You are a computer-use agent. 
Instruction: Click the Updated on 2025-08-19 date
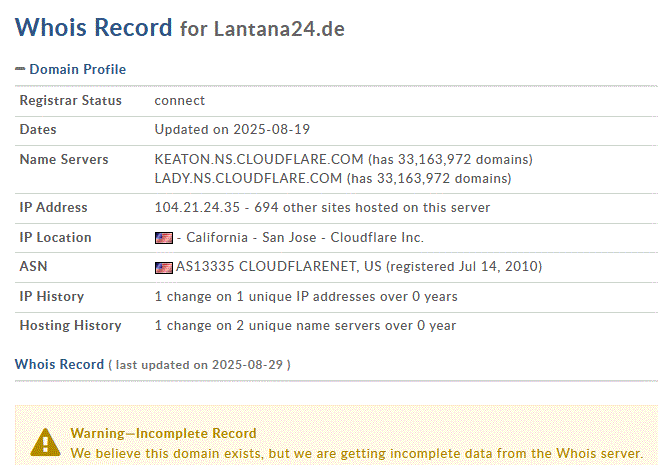[227, 130]
